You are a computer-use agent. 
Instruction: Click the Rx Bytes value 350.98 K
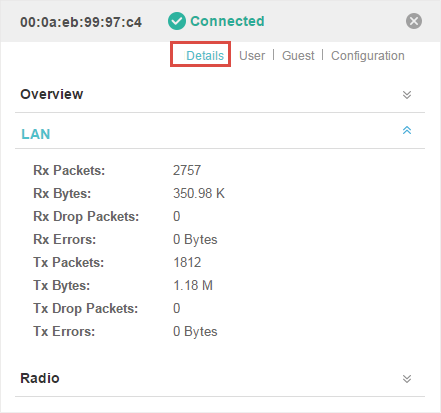coord(199,193)
